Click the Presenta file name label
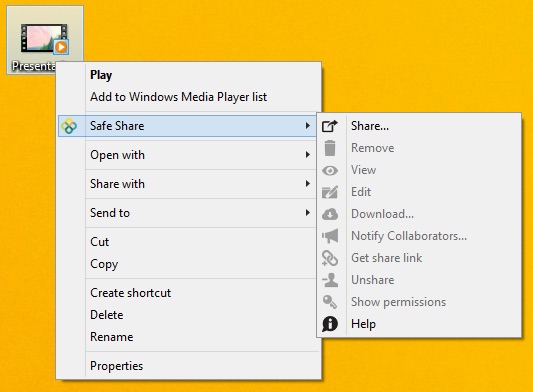The image size is (533, 392). [x=34, y=66]
